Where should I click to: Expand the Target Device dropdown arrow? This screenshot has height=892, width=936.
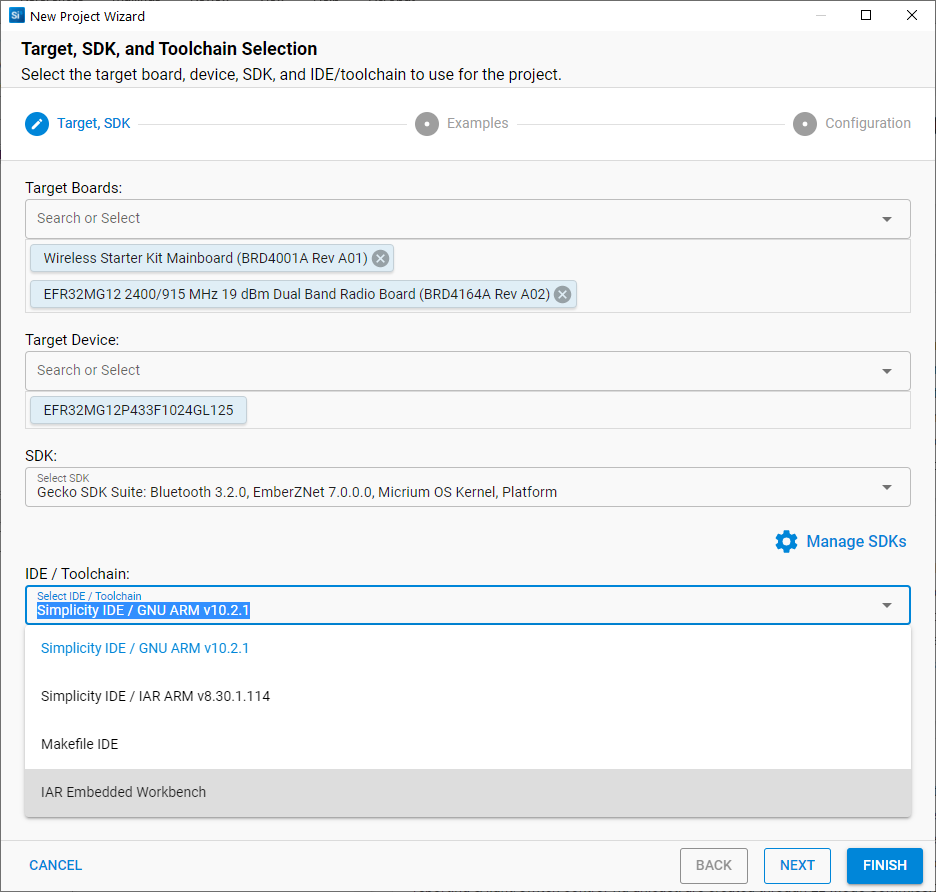coord(886,371)
